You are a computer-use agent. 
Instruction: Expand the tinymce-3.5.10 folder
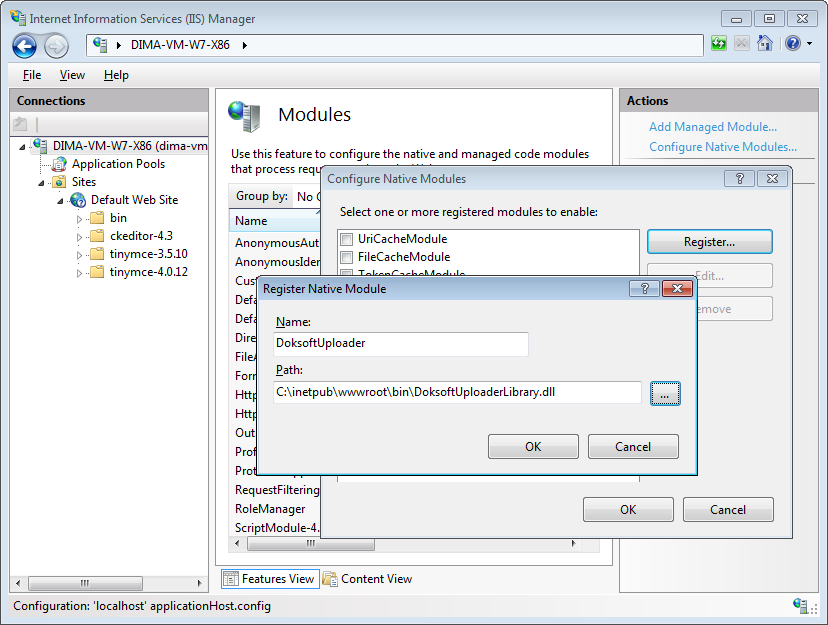pos(80,255)
